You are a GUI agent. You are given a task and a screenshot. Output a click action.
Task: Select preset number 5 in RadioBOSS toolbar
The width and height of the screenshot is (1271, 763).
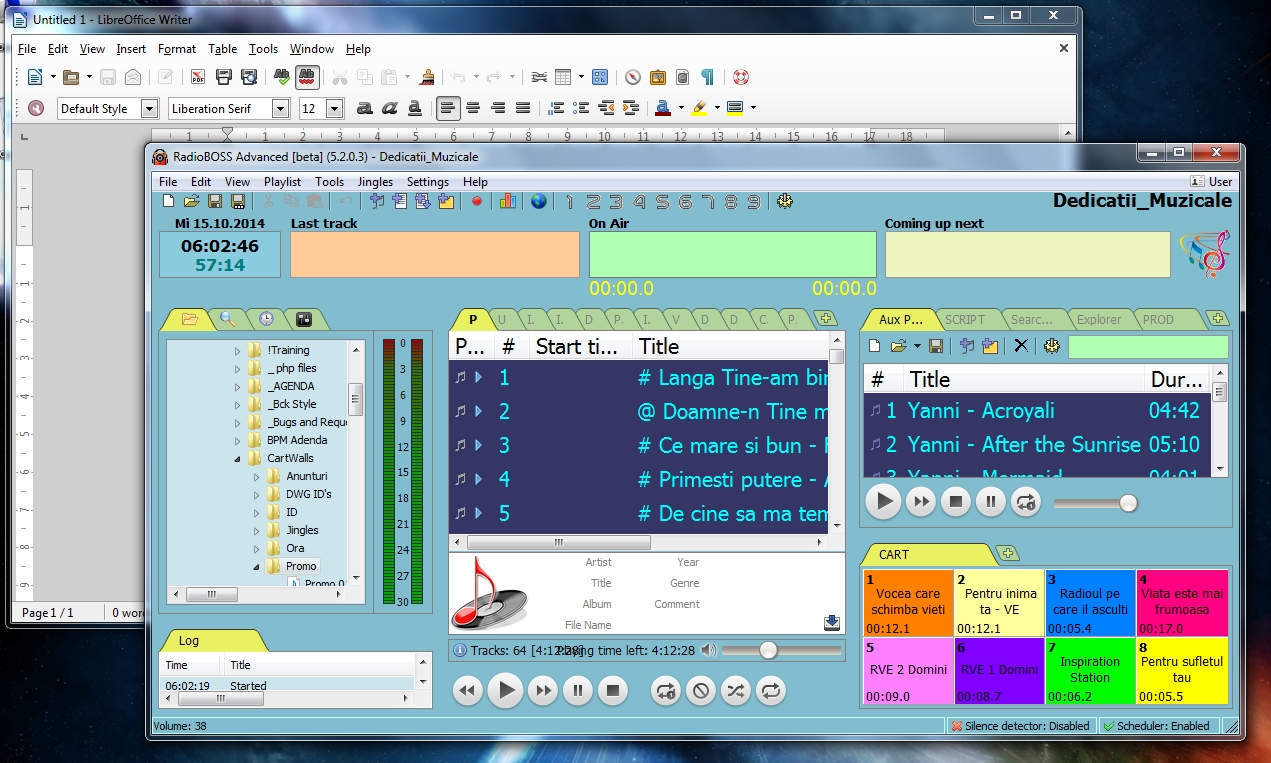pos(662,202)
